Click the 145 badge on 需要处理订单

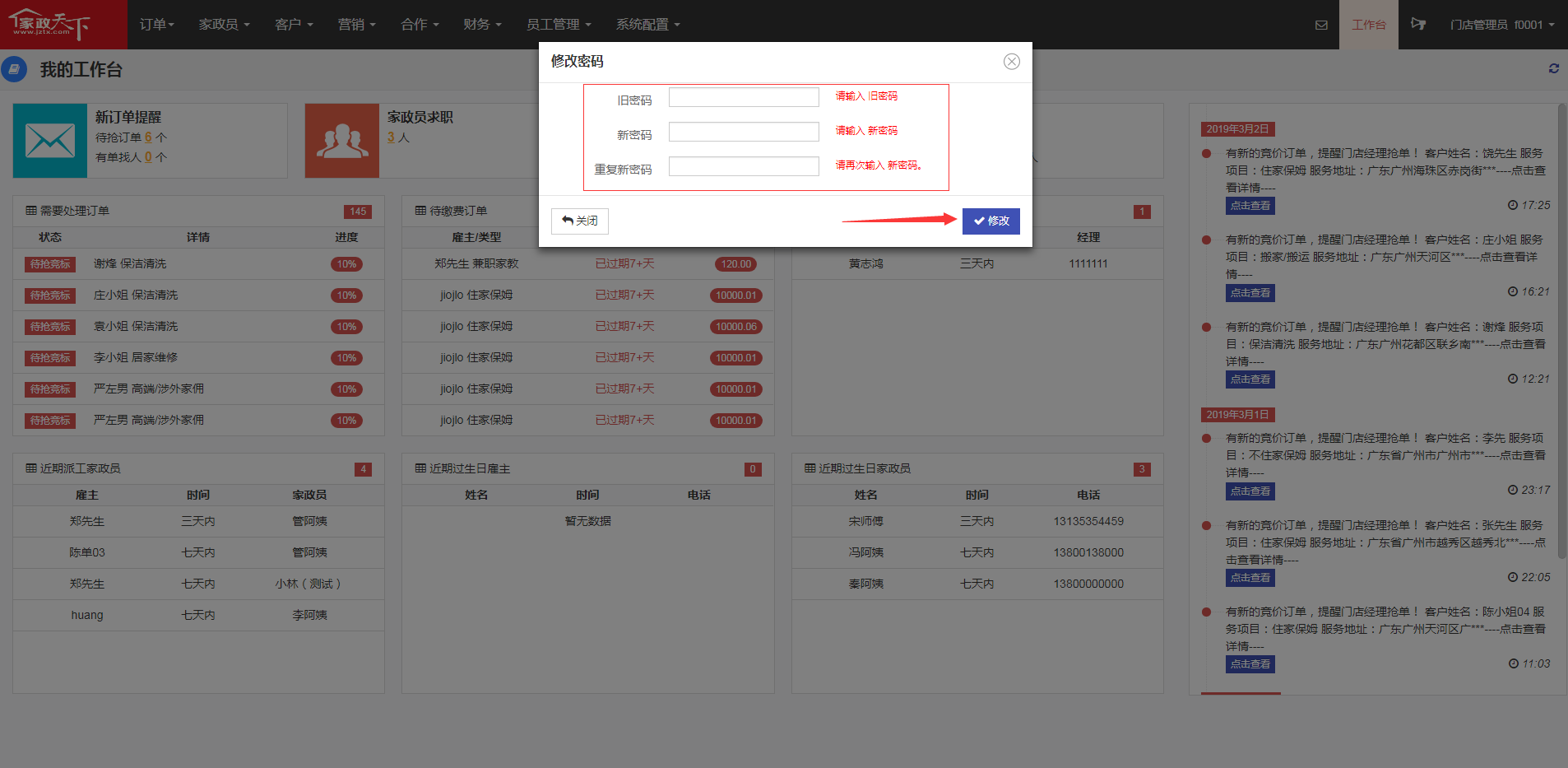(358, 212)
